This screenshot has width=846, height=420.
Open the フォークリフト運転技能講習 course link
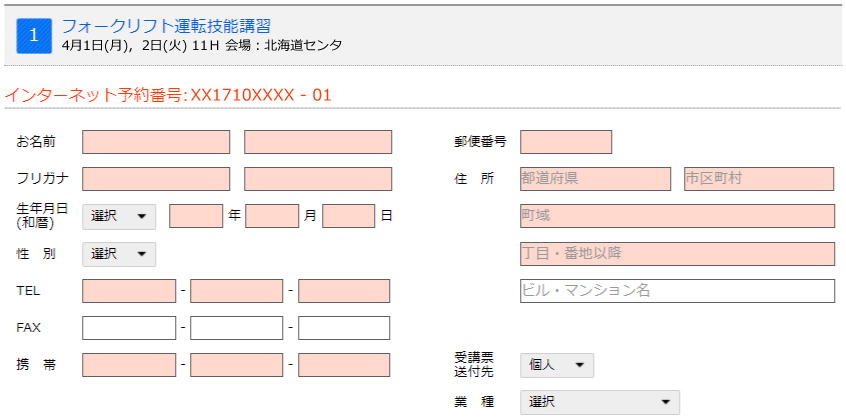[x=166, y=25]
